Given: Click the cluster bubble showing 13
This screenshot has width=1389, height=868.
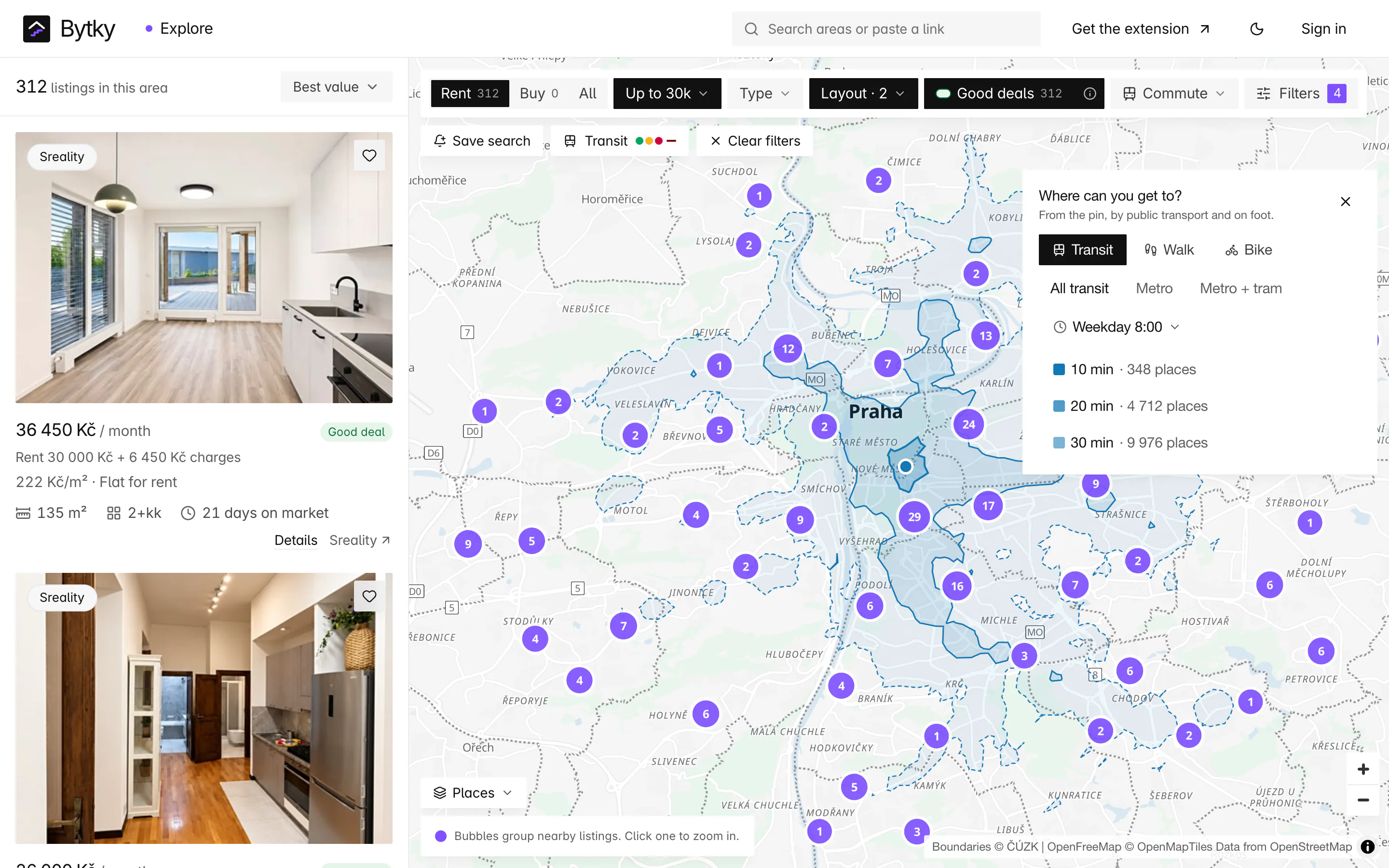Looking at the screenshot, I should (985, 336).
